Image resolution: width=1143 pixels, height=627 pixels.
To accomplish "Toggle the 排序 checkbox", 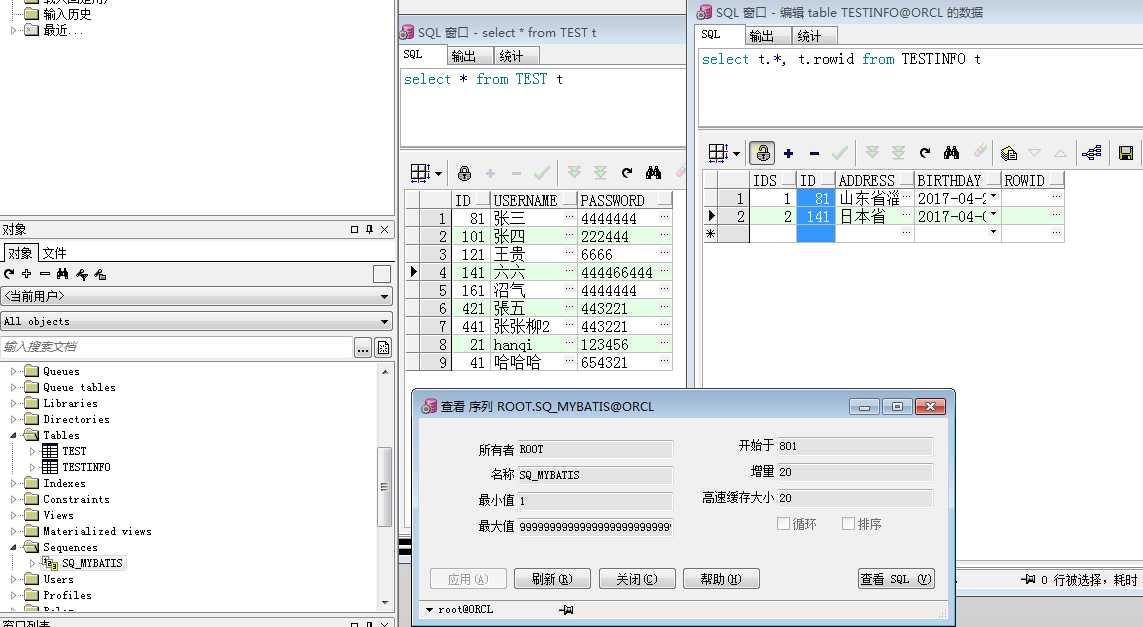I will coord(848,523).
